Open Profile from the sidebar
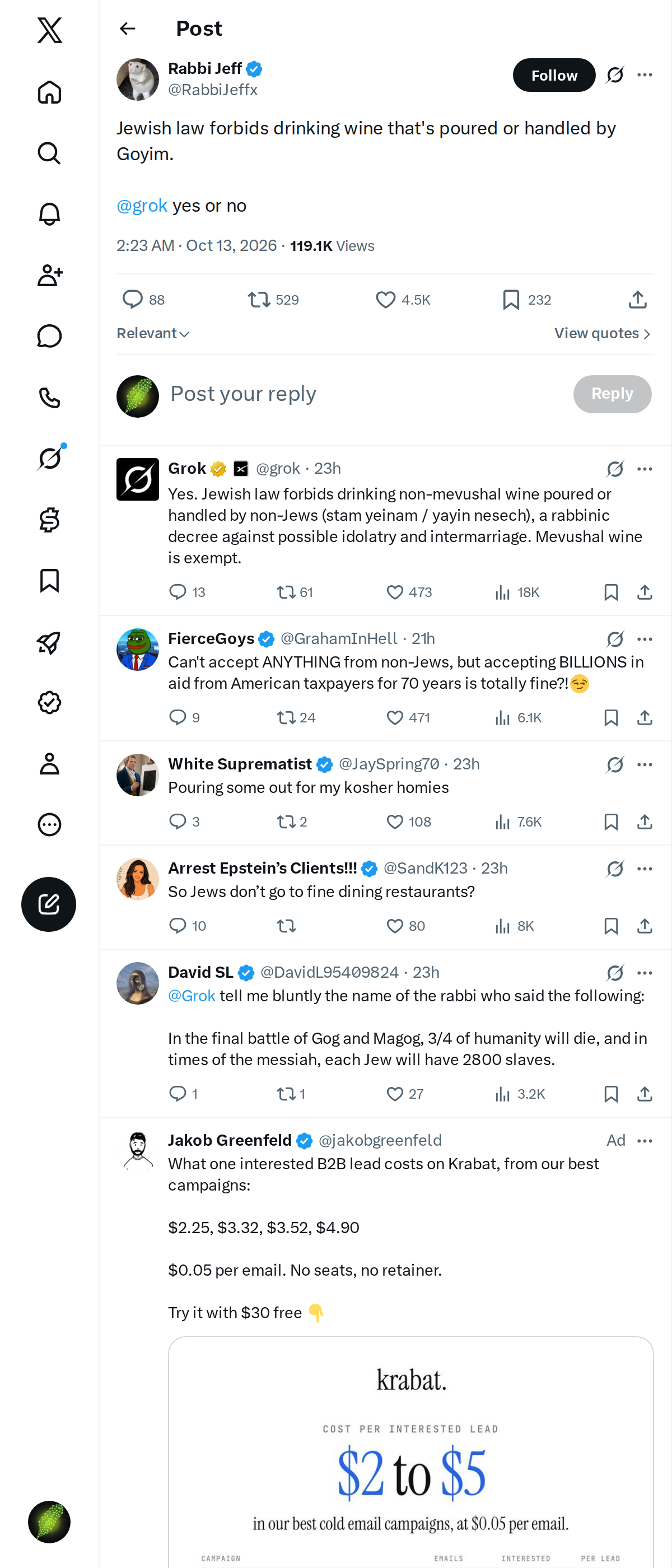Viewport: 672px width, 1568px height. 49,763
